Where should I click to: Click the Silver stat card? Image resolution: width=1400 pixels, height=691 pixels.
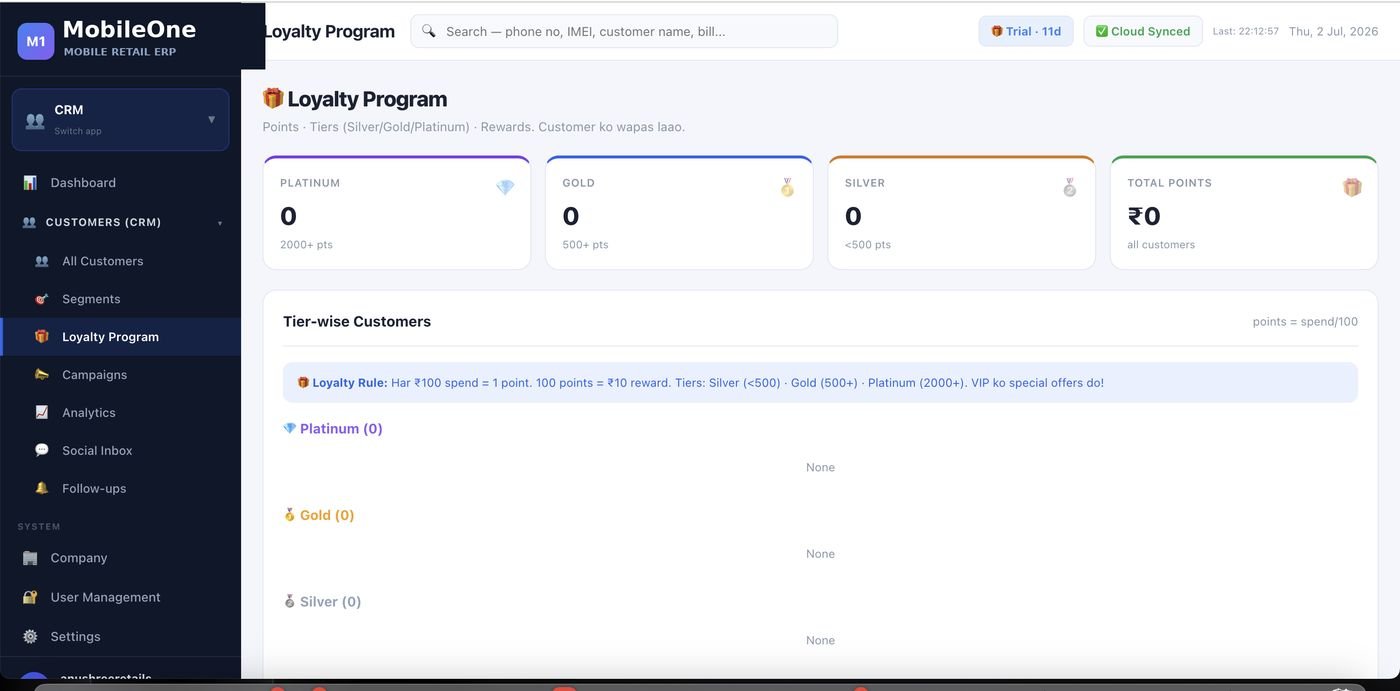point(962,212)
